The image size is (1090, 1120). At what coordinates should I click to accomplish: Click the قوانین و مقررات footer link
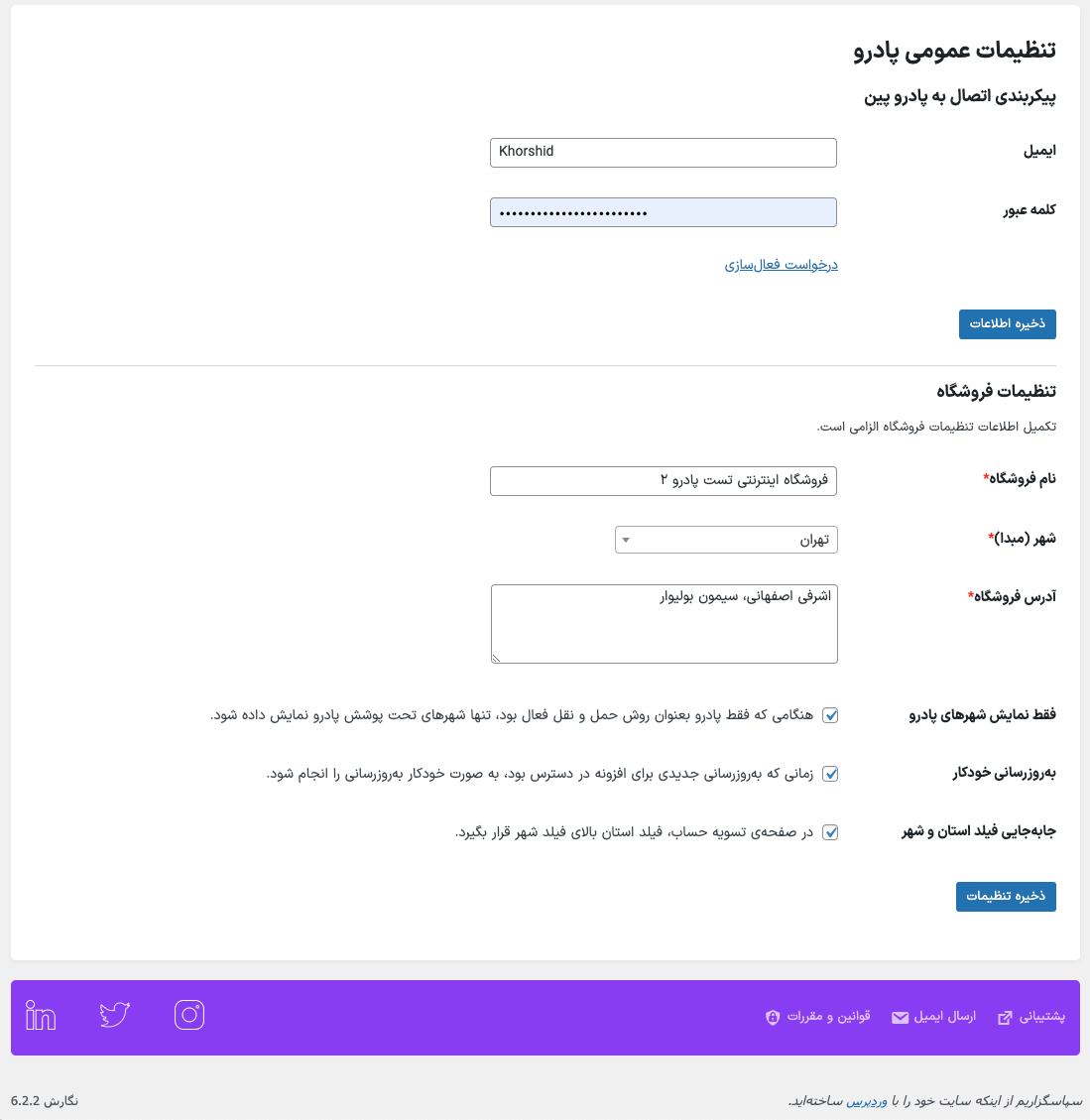coord(828,1017)
